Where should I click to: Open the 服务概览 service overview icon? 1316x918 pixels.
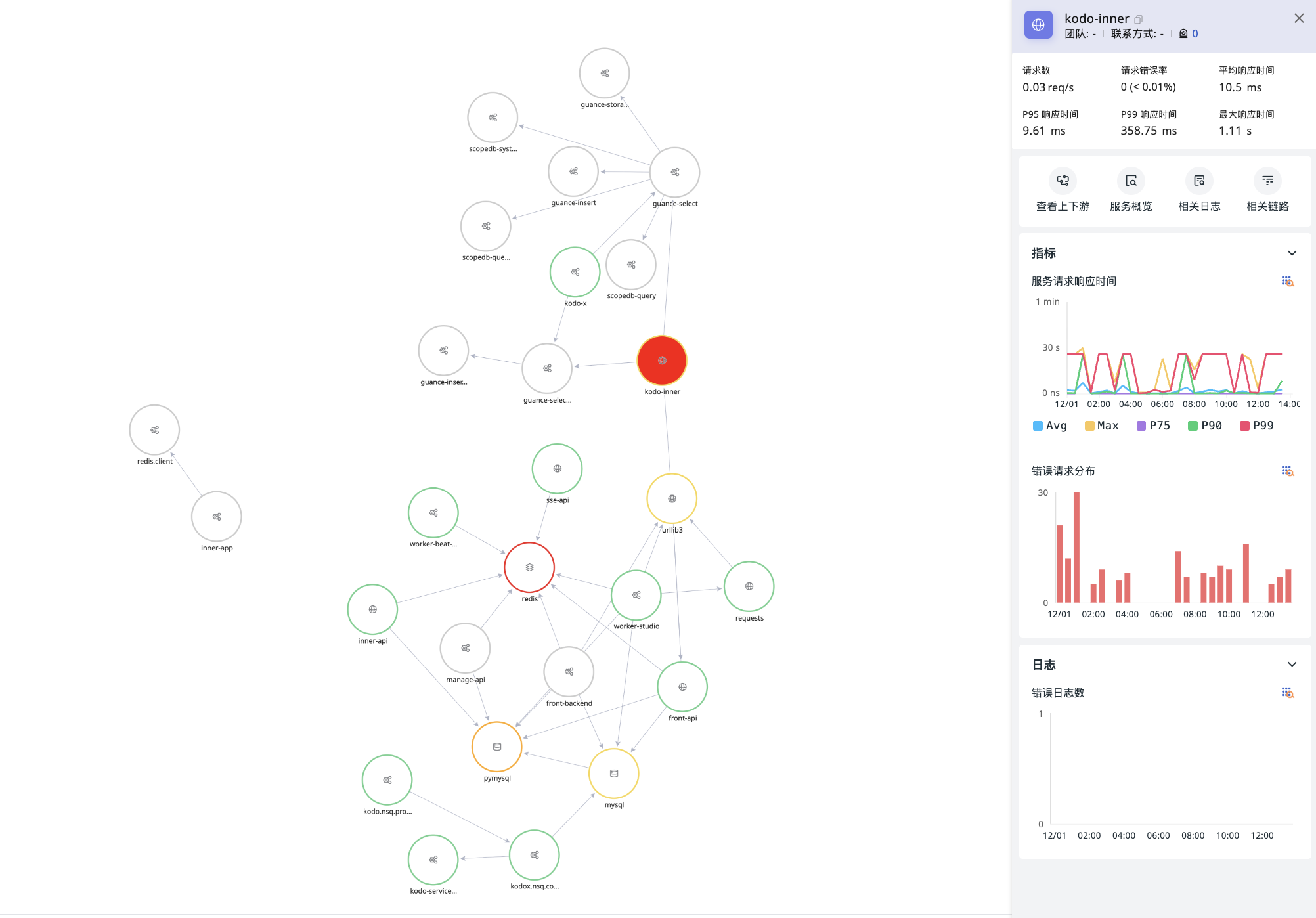tap(1131, 181)
